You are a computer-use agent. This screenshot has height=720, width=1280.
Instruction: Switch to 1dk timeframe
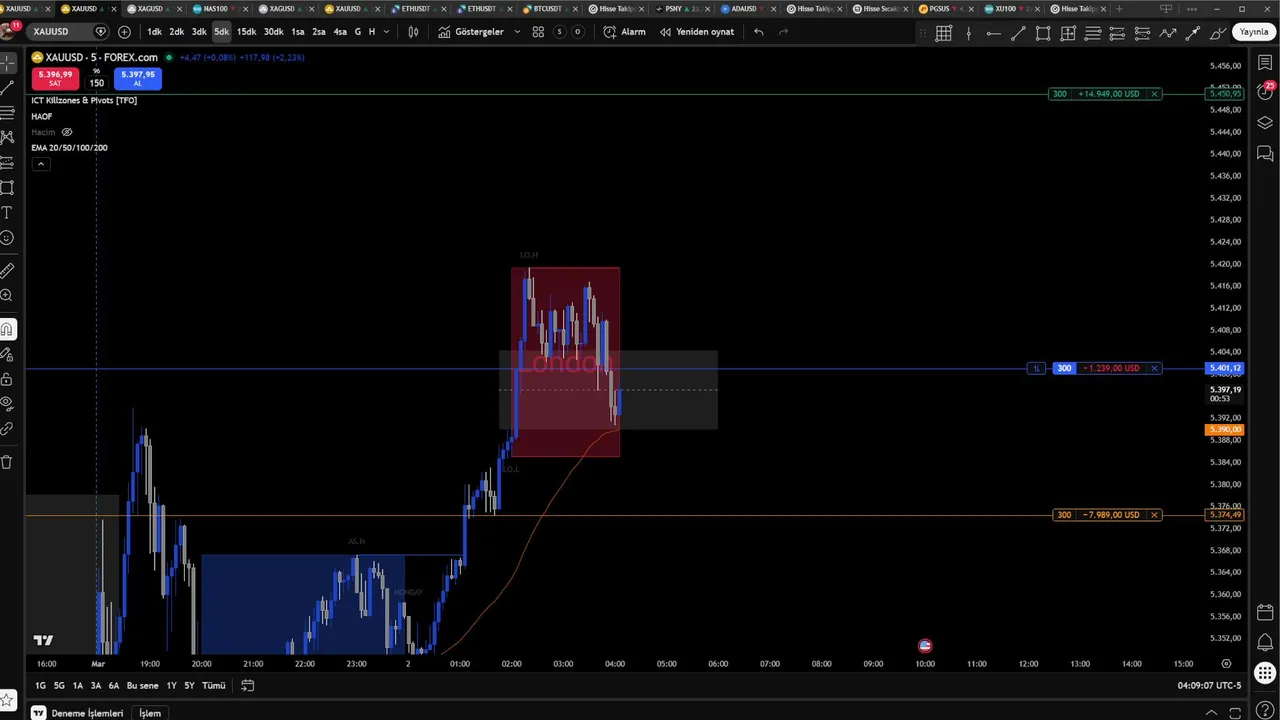tap(154, 32)
